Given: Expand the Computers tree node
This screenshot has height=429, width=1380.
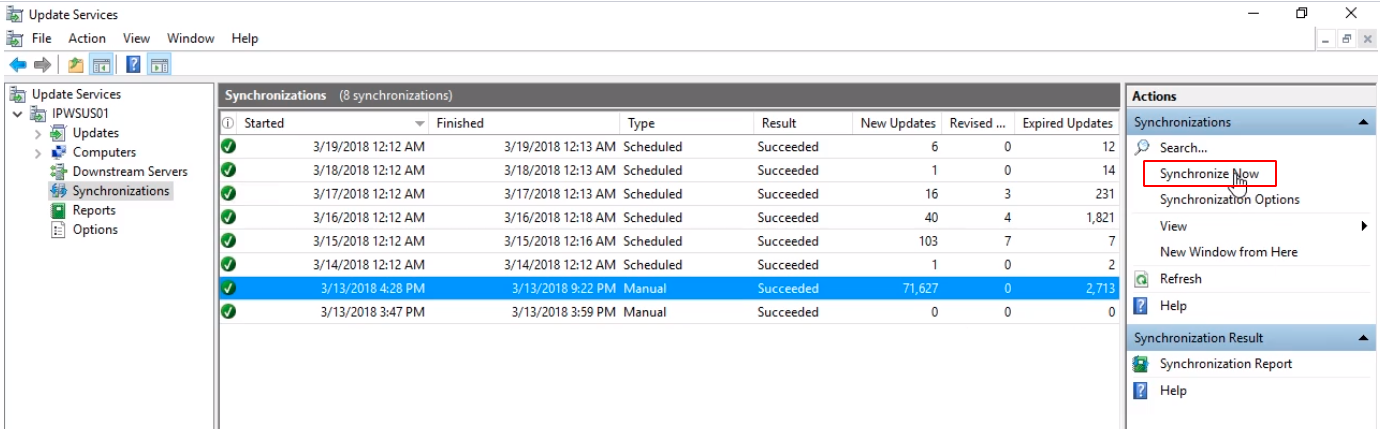Looking at the screenshot, I should [38, 153].
